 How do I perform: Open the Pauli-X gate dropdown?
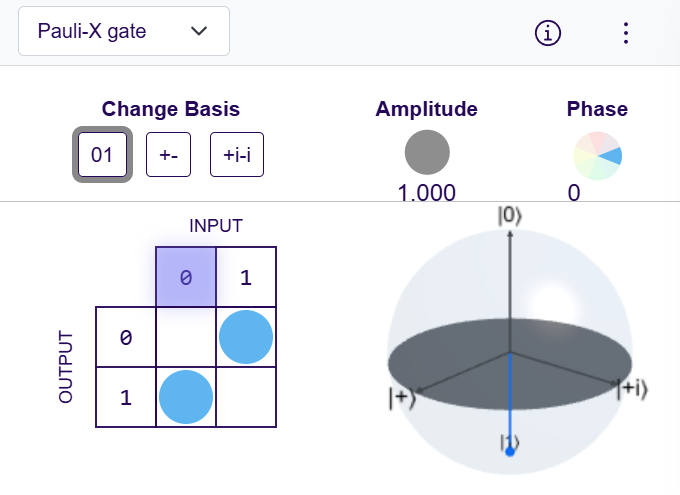[124, 31]
